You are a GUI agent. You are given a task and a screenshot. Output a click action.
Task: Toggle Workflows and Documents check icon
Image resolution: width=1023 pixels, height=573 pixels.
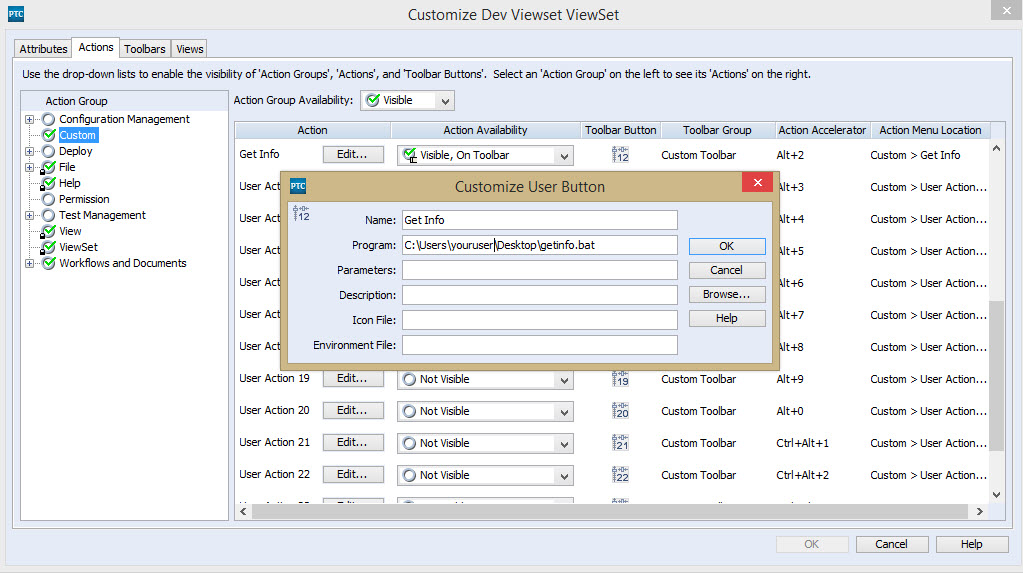48,263
